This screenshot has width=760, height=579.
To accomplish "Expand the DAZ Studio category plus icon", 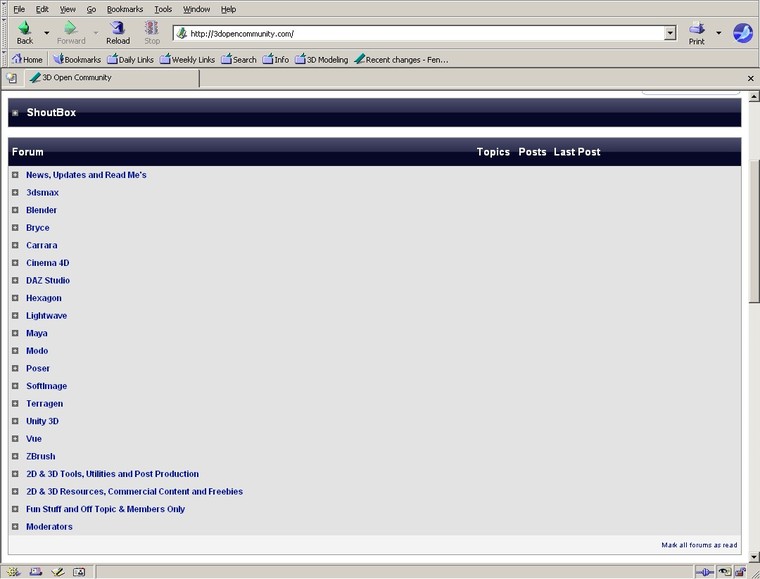I will pos(15,281).
